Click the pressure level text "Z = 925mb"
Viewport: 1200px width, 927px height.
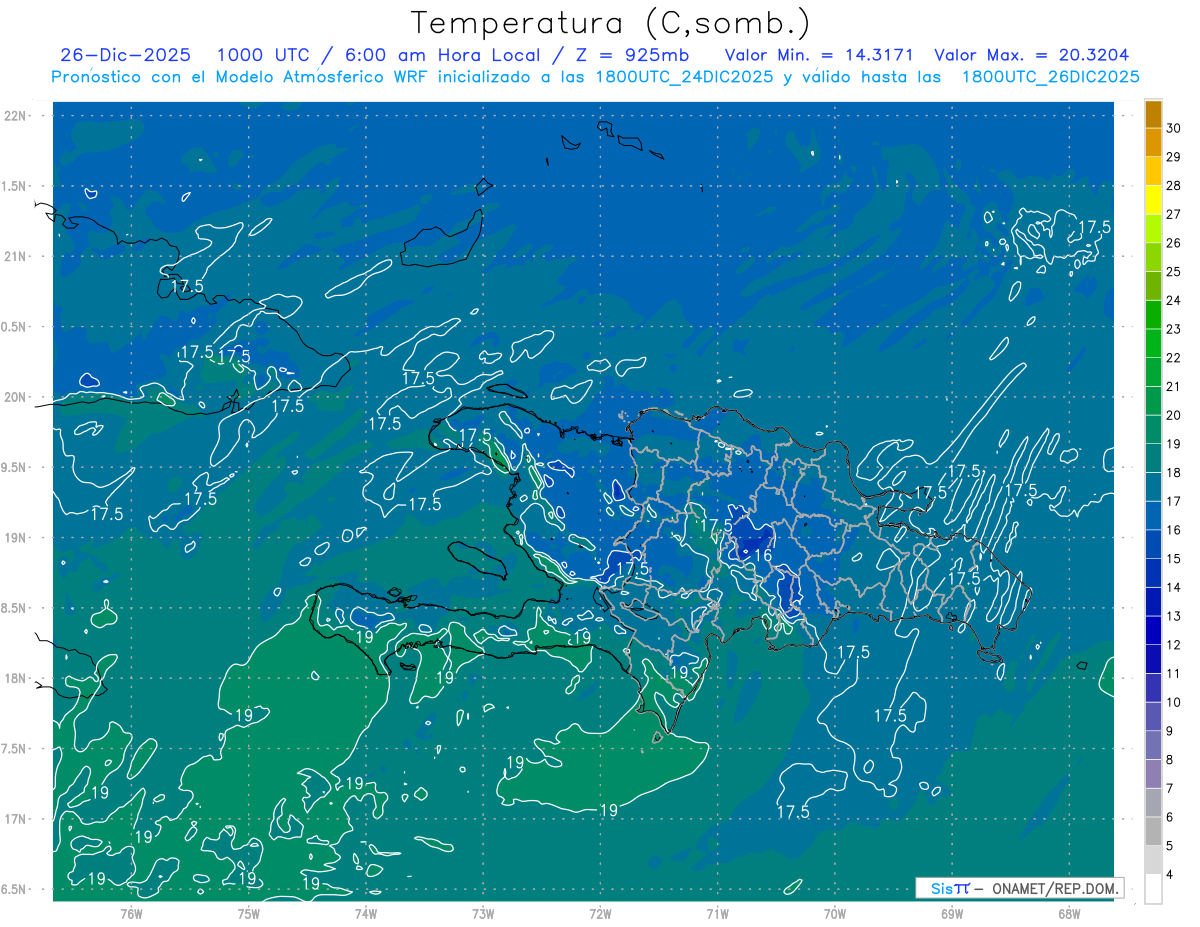pyautogui.click(x=628, y=55)
